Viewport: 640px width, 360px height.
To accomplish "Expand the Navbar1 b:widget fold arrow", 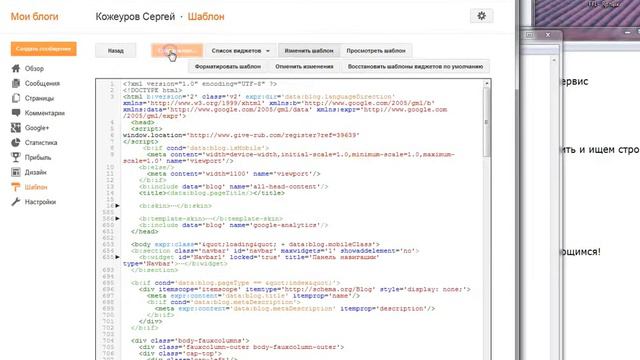I will (x=118, y=257).
